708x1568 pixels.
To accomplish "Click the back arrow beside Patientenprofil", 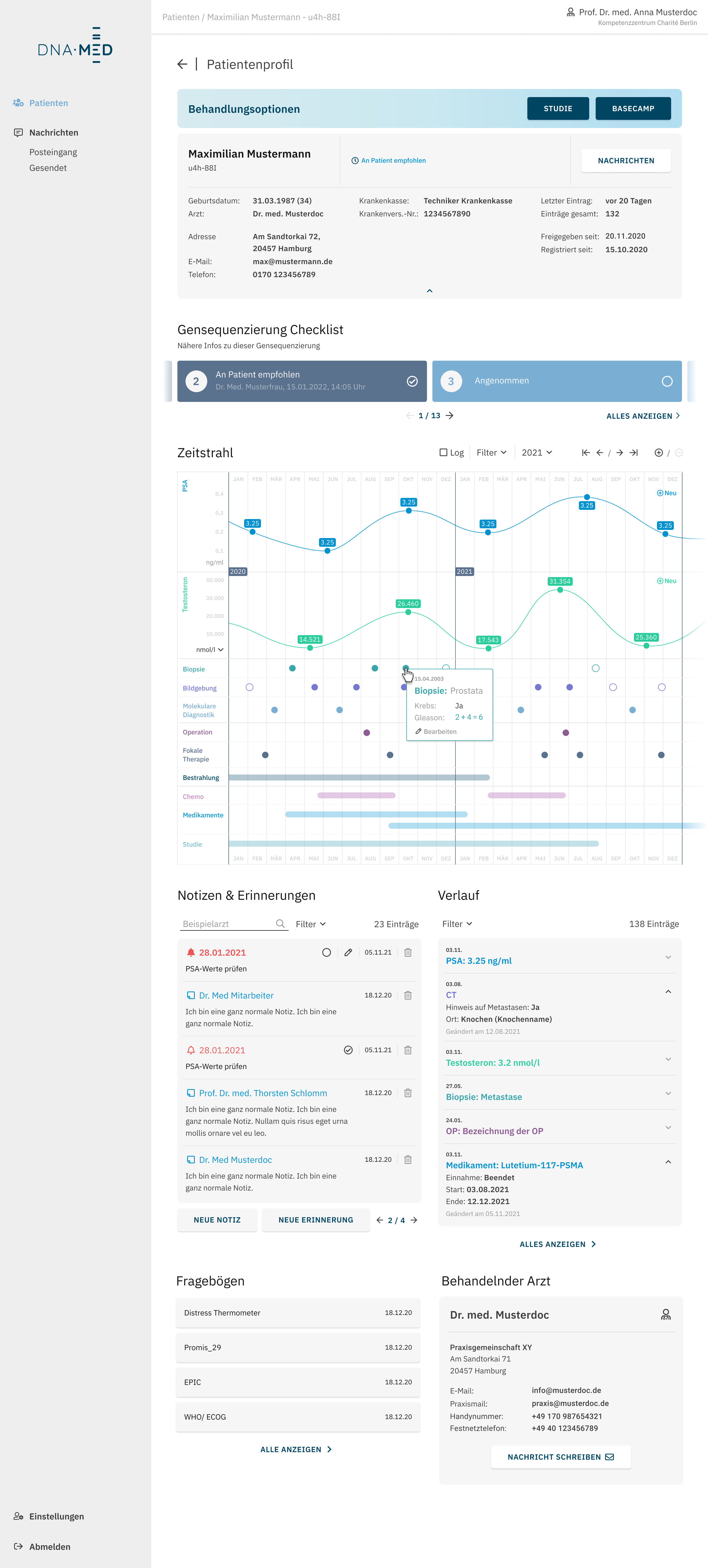I will pos(182,65).
